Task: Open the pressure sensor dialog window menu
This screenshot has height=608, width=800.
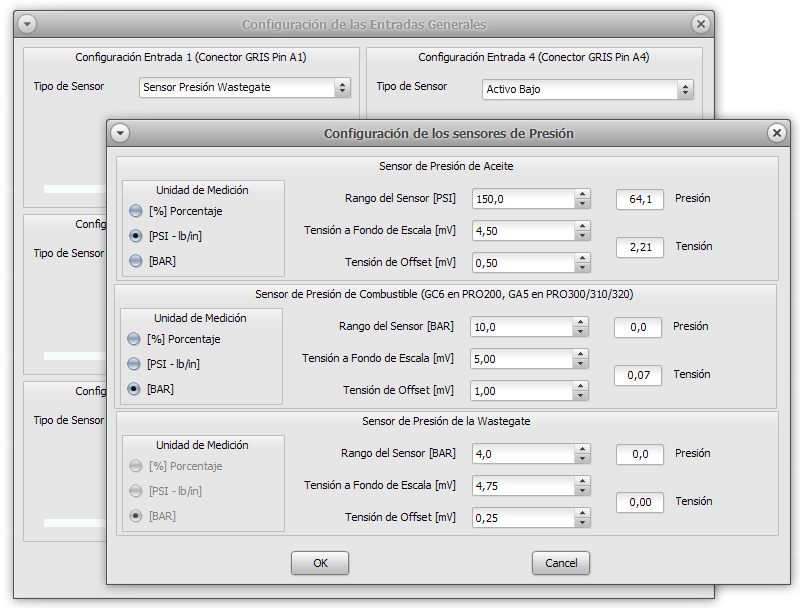Action: coord(120,133)
